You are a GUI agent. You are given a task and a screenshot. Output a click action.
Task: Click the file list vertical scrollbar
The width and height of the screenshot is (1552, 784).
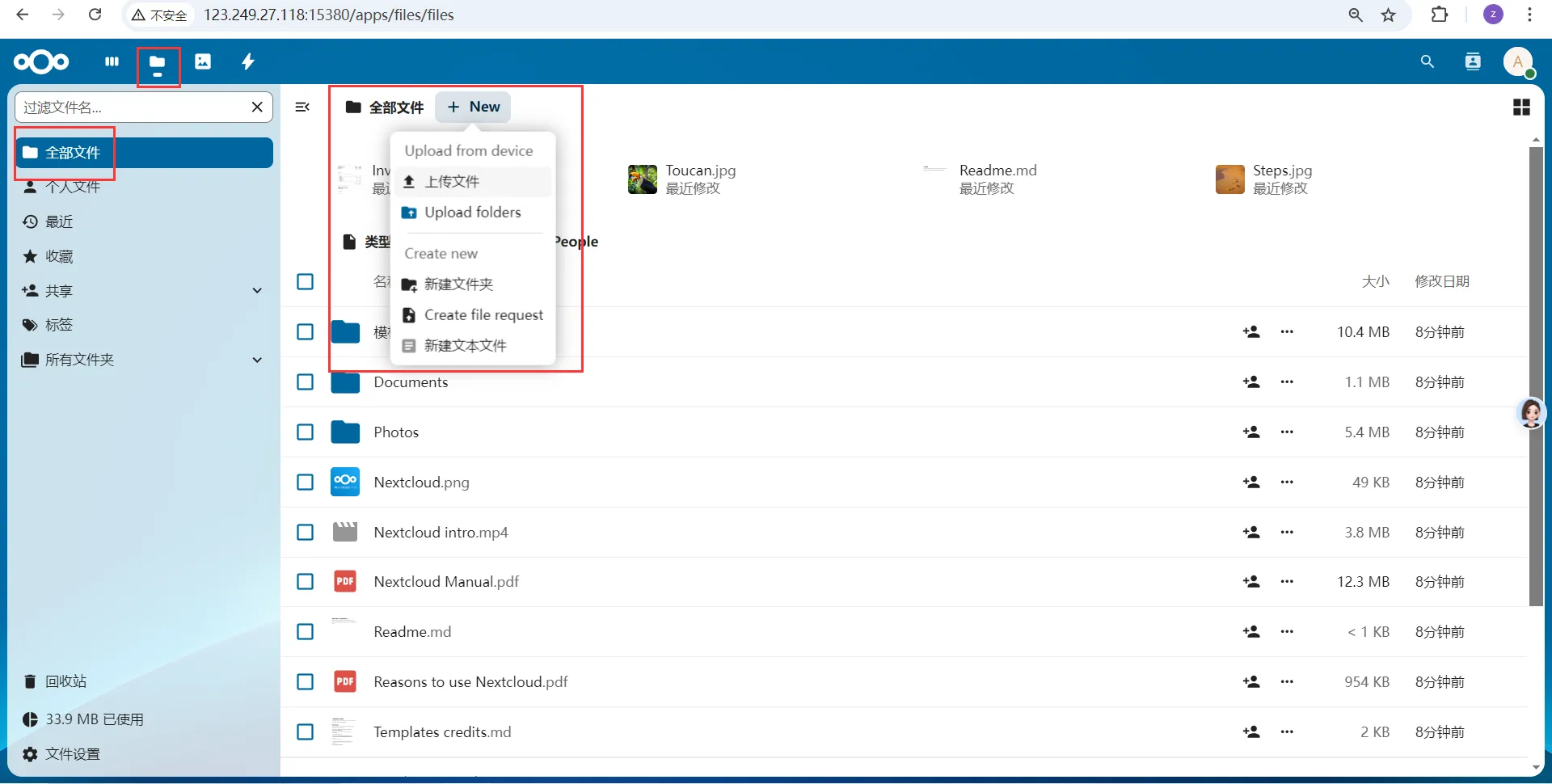[x=1536, y=376]
